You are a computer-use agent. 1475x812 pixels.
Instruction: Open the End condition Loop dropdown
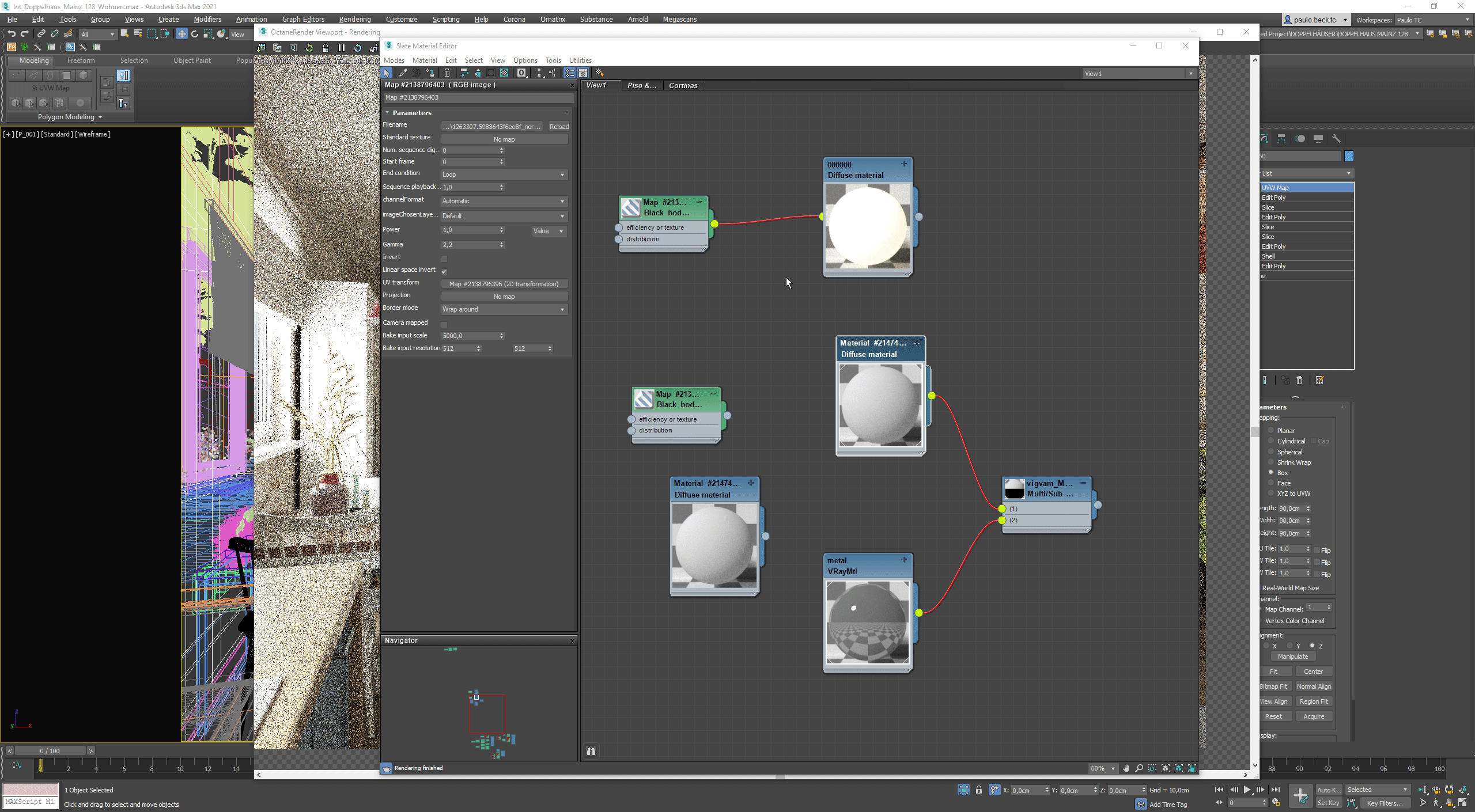504,174
